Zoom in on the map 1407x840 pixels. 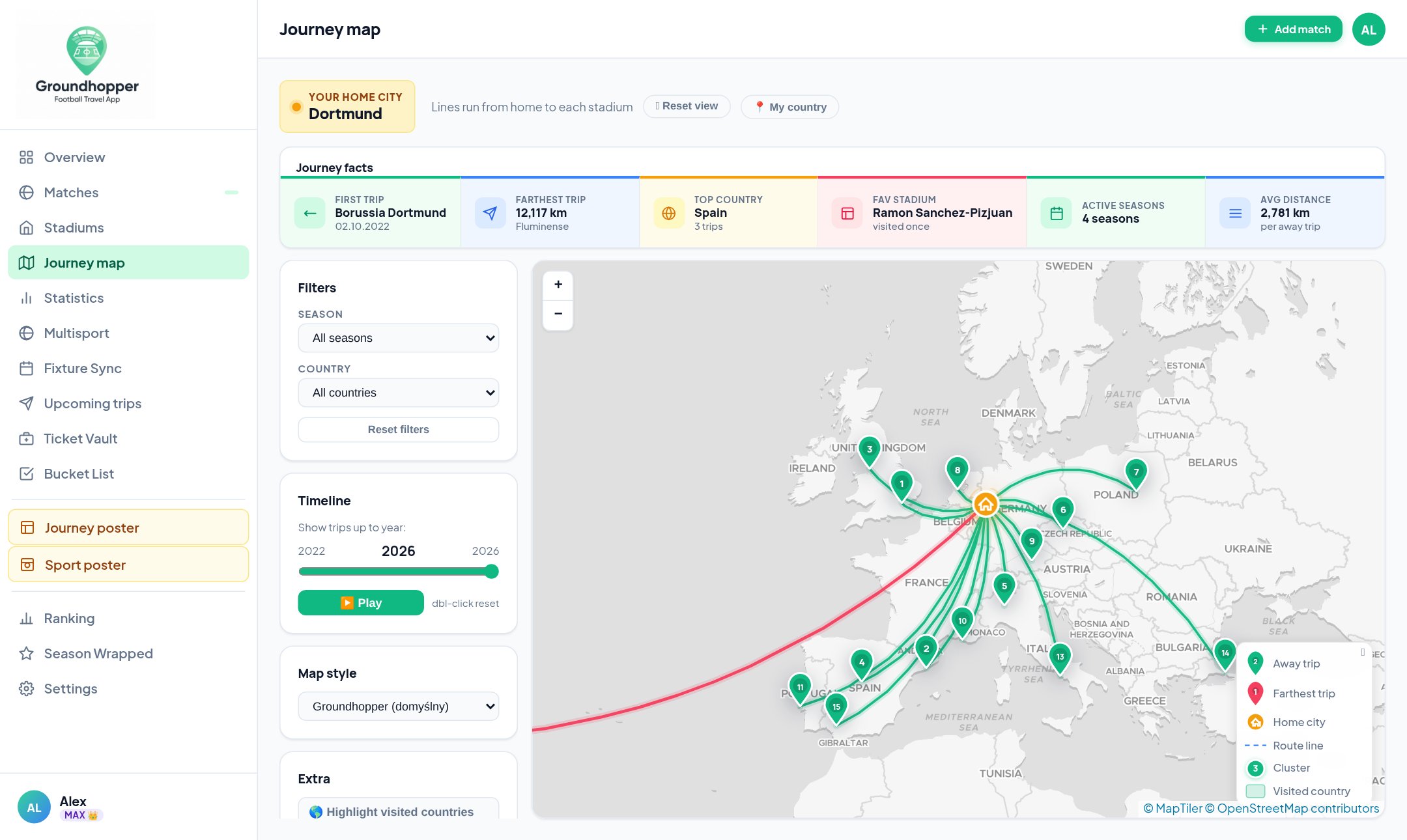tap(558, 285)
